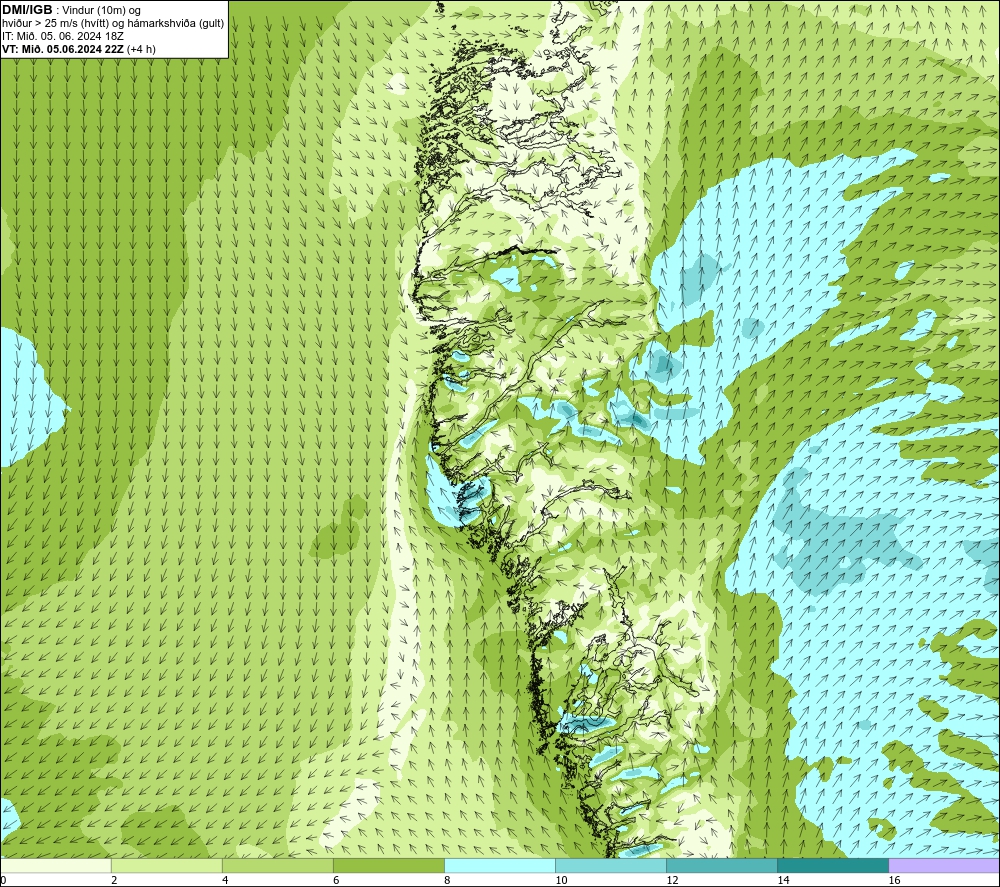Click the 6–8 m/s darker green swatch
This screenshot has height=887, width=1000.
click(389, 865)
